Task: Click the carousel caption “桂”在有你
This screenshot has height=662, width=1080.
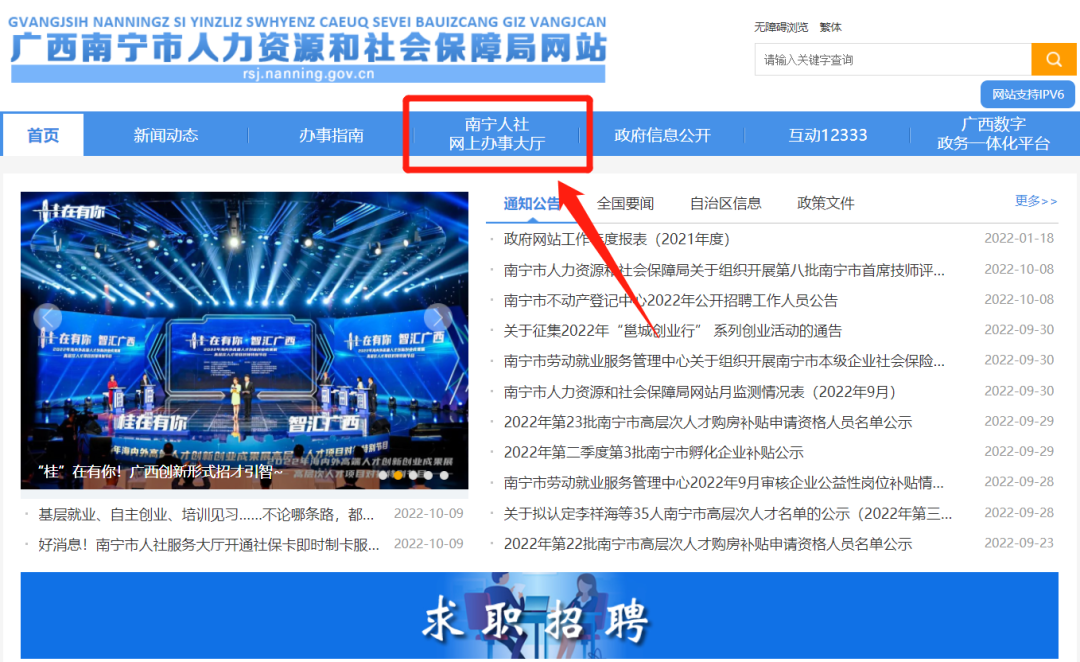Action: pos(160,472)
